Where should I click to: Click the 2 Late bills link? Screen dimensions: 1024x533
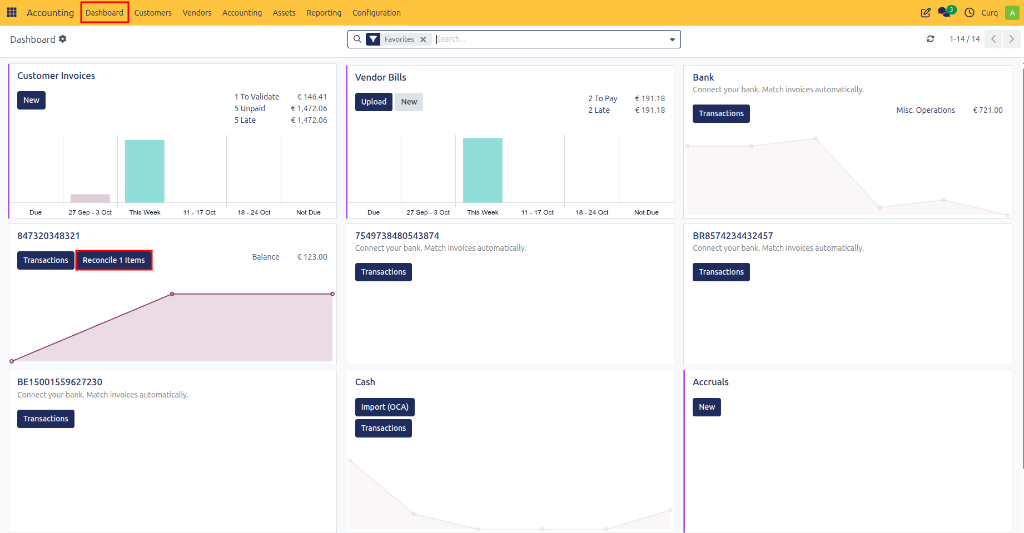599,110
